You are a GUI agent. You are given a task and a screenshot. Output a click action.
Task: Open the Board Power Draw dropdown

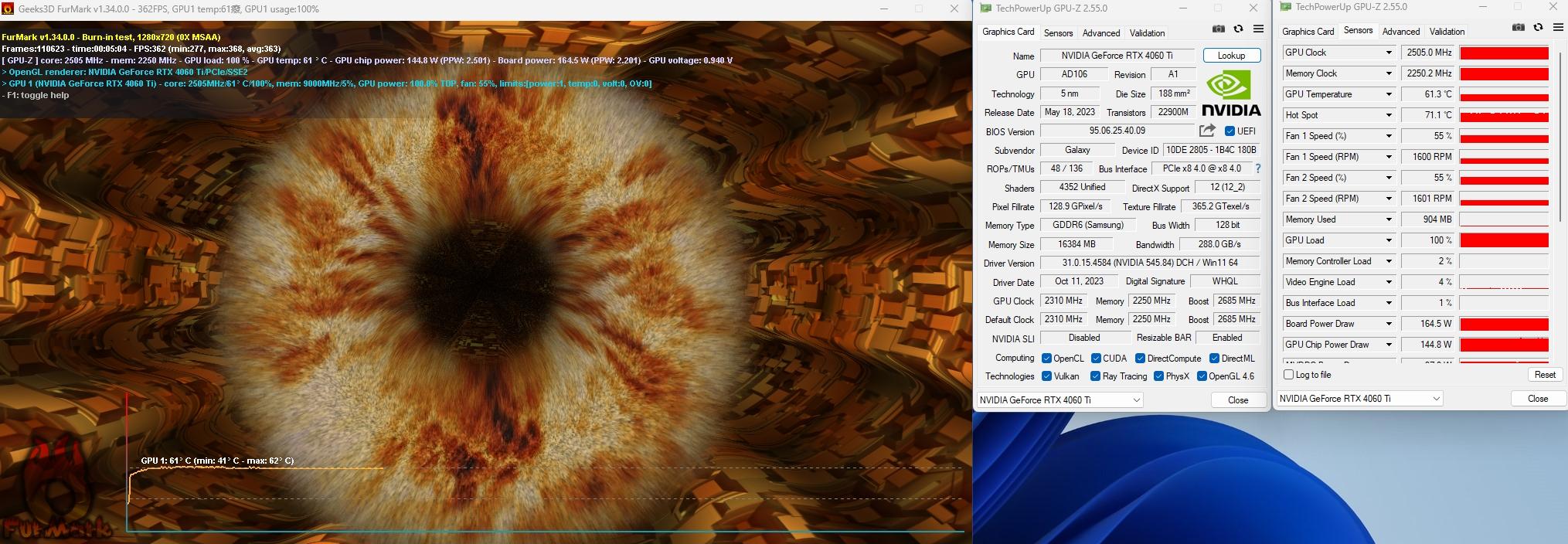click(x=1389, y=324)
